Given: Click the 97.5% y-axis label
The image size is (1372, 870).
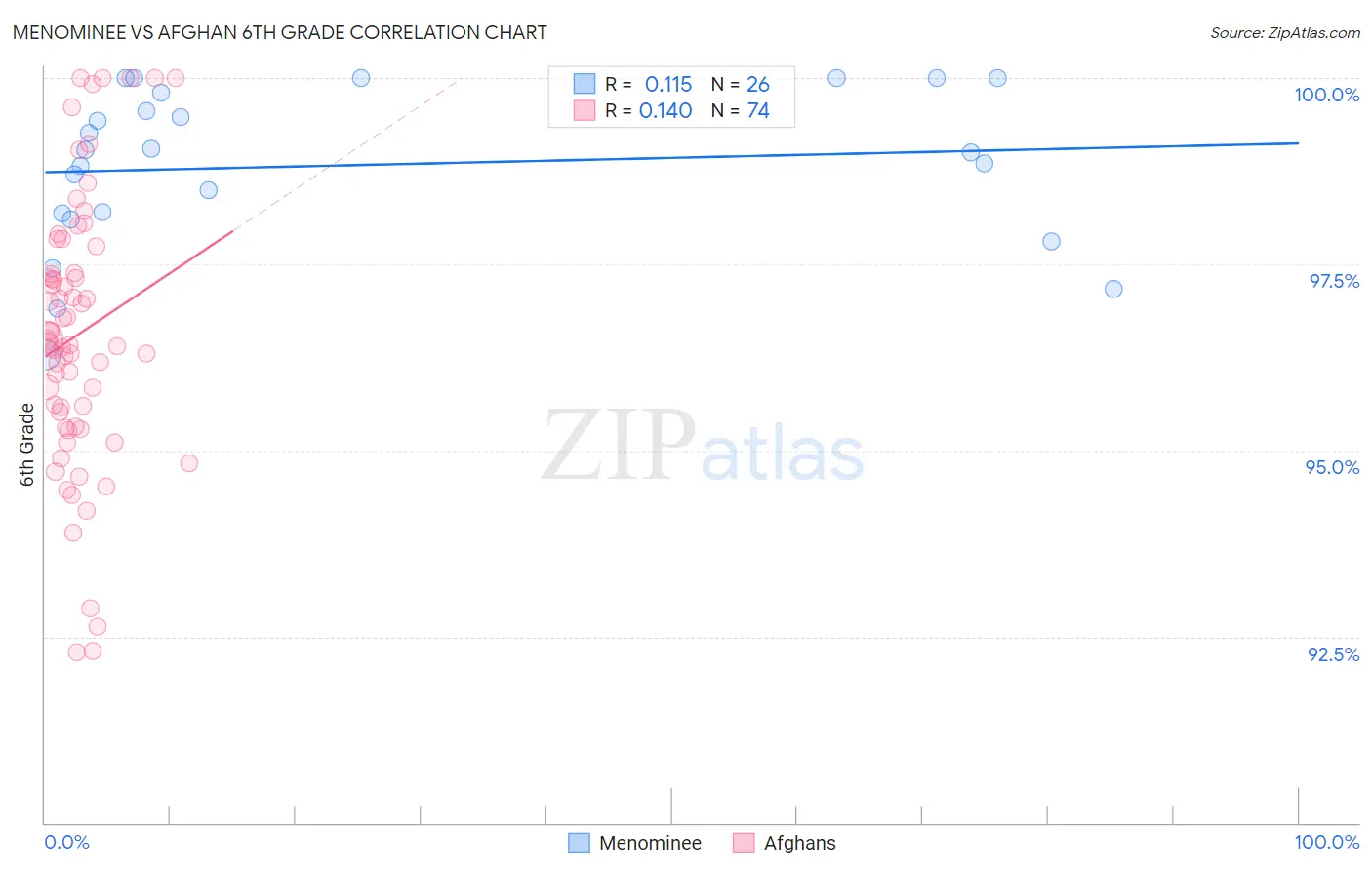Looking at the screenshot, I should 1334,281.
